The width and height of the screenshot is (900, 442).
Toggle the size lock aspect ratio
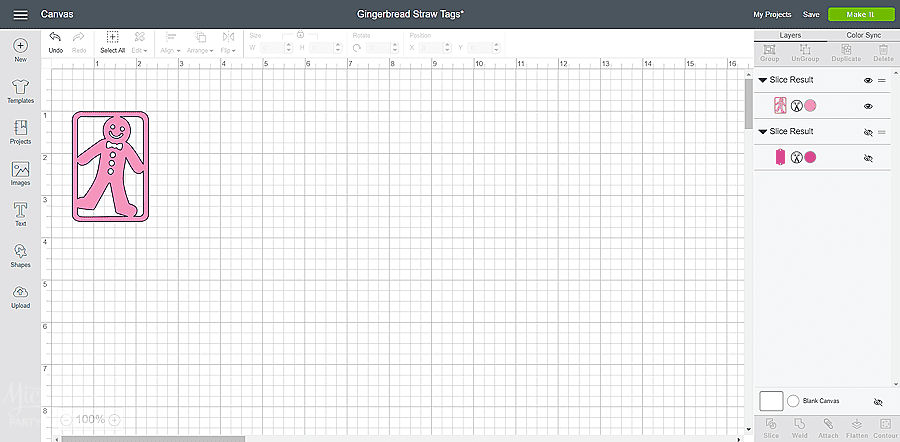300,35
